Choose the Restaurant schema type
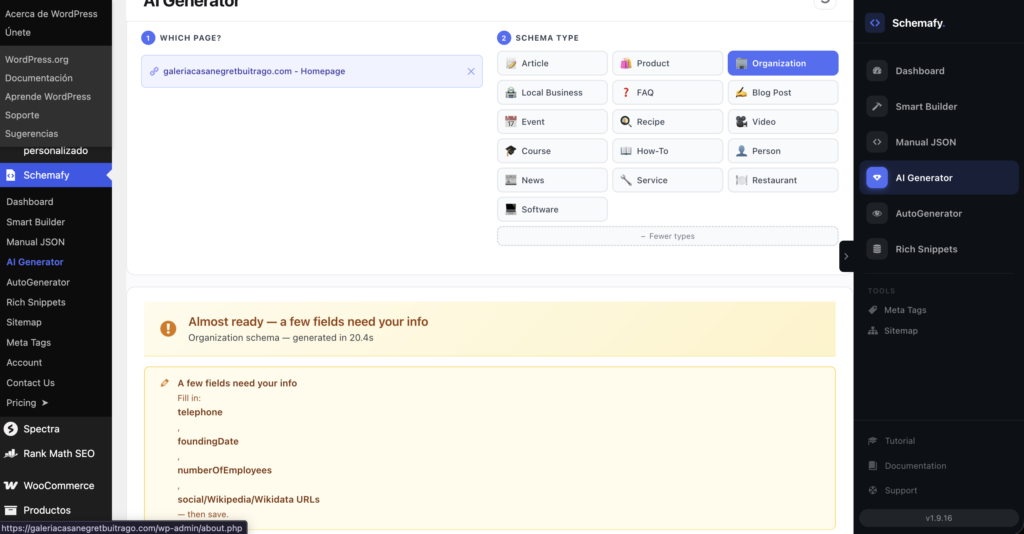1024x534 pixels. [x=783, y=180]
